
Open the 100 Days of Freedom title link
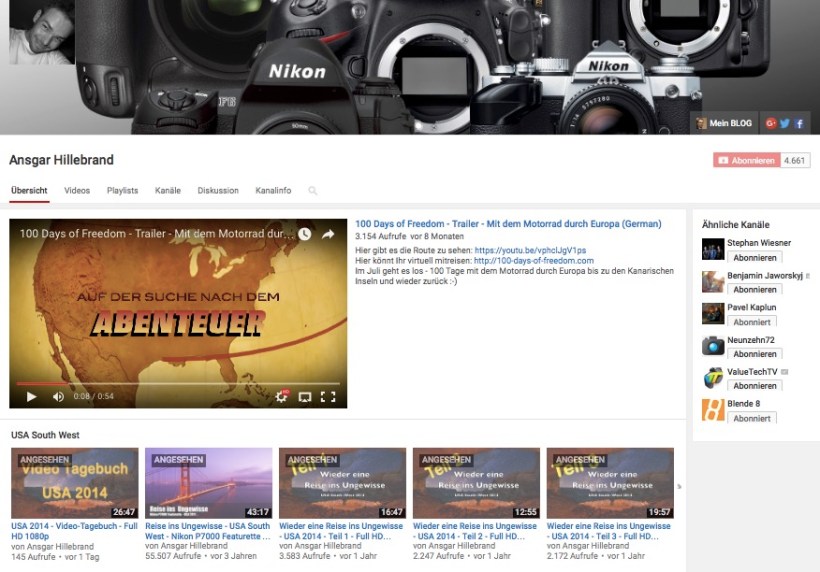click(x=508, y=224)
